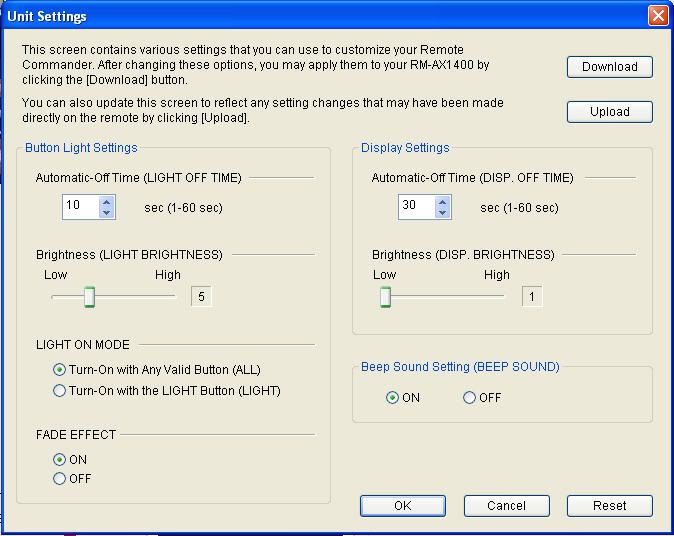Click the DISP. BRIGHTNESS slider thumb
674x536 pixels.
coord(386,297)
